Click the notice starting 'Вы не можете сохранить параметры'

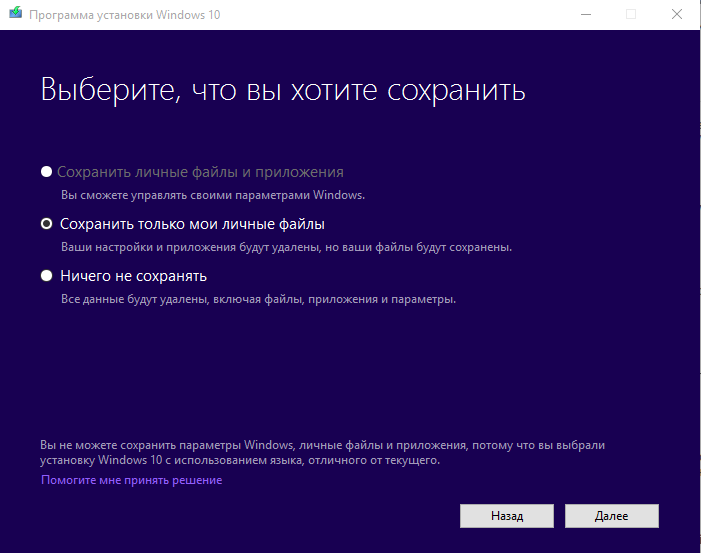[x=322, y=452]
